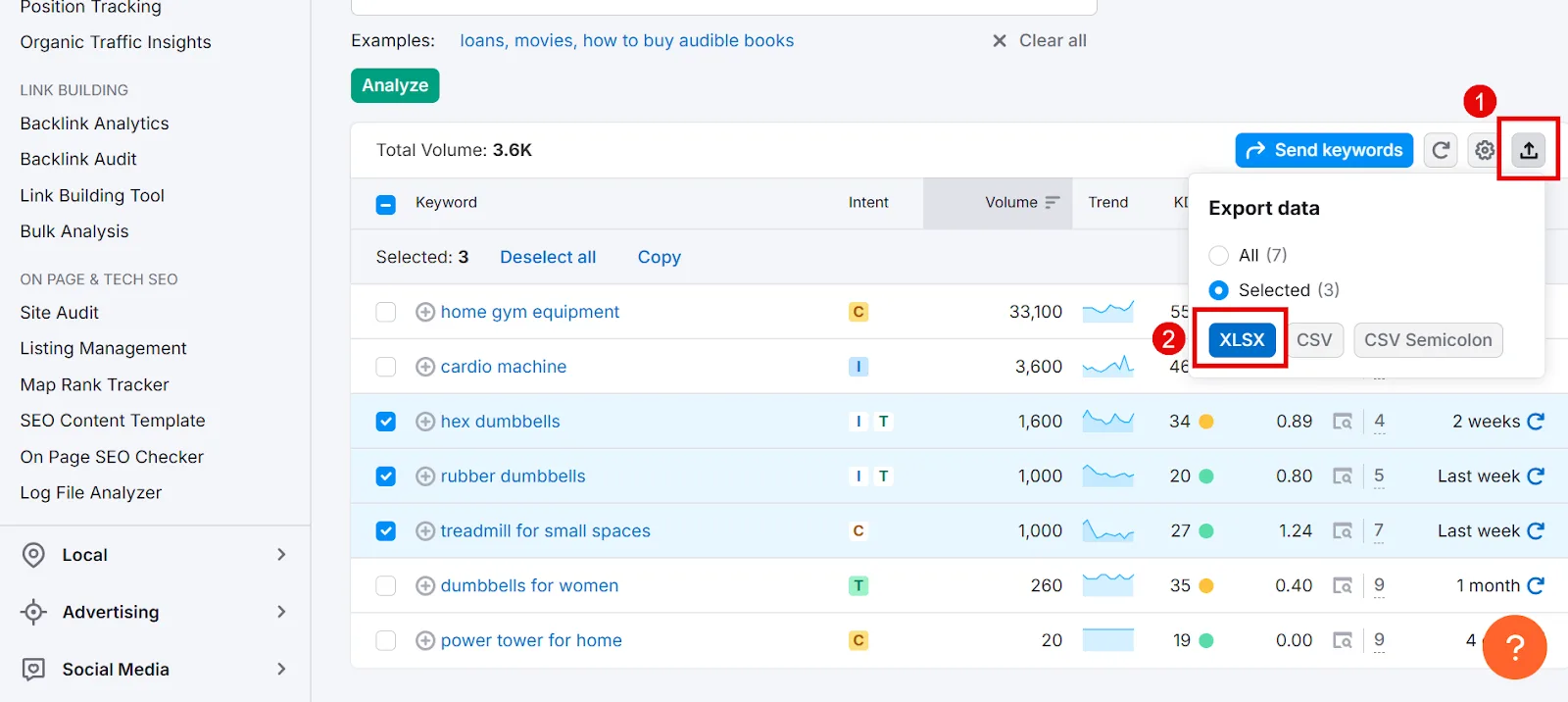Click the Send keywords button
Image resolution: width=1568 pixels, height=702 pixels.
tap(1324, 150)
